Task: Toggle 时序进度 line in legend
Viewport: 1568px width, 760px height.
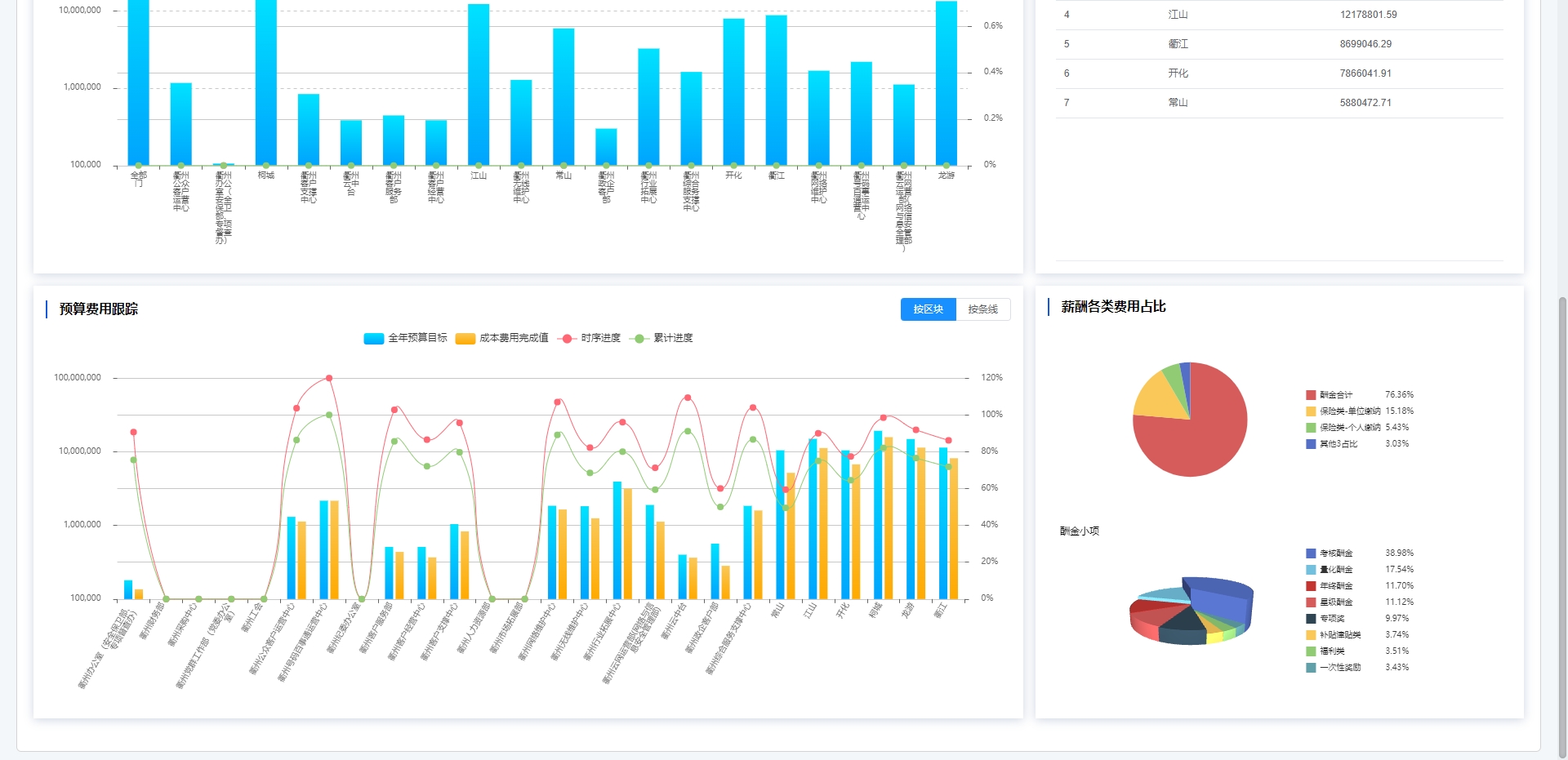Action: [x=589, y=338]
